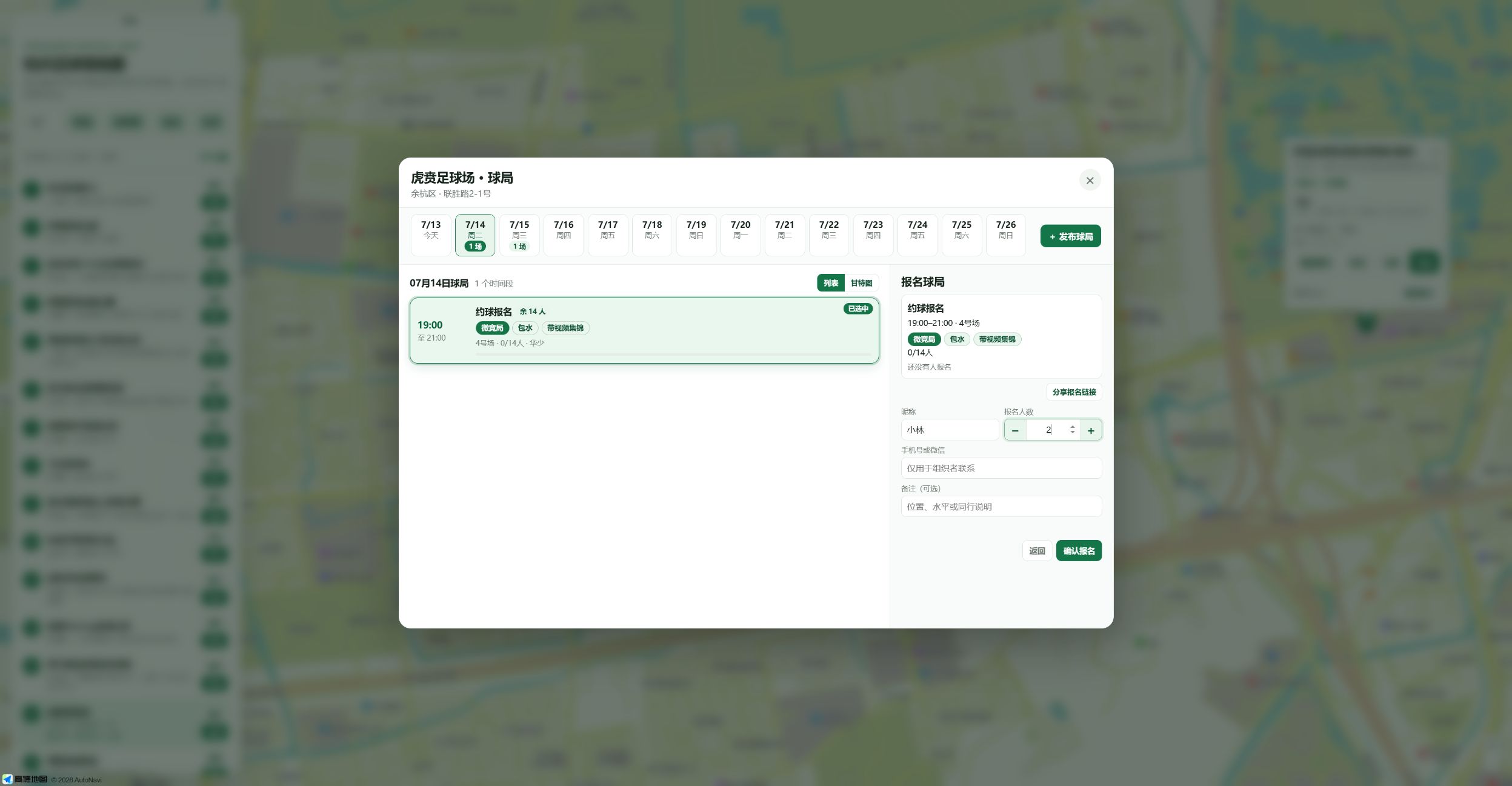Confirm signup with 确认报名
The width and height of the screenshot is (1512, 786).
[1079, 551]
